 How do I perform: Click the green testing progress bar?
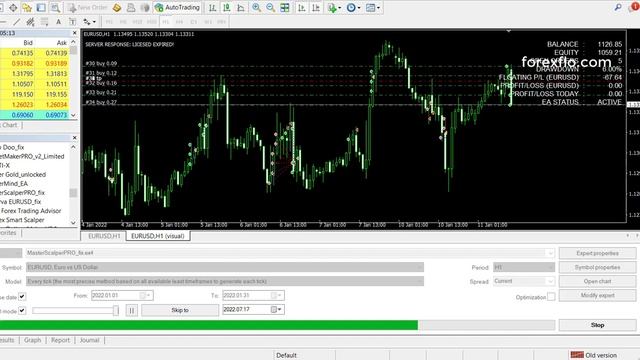[209, 325]
